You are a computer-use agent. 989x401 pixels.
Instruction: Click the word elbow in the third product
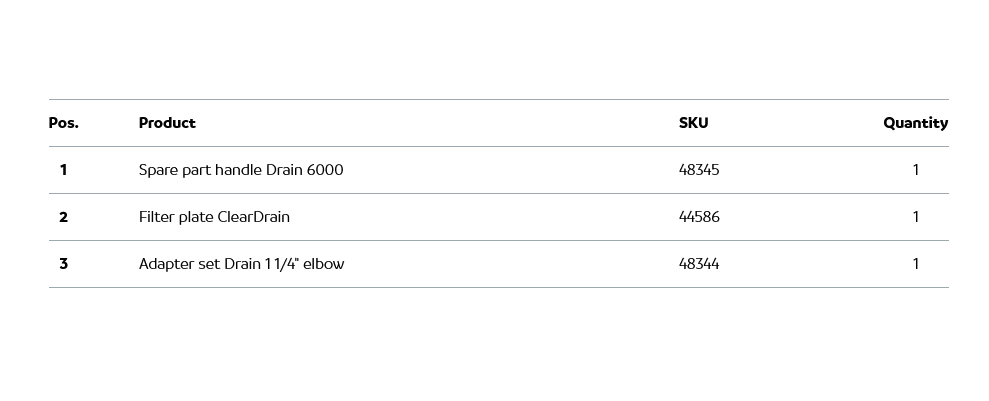[x=323, y=264]
